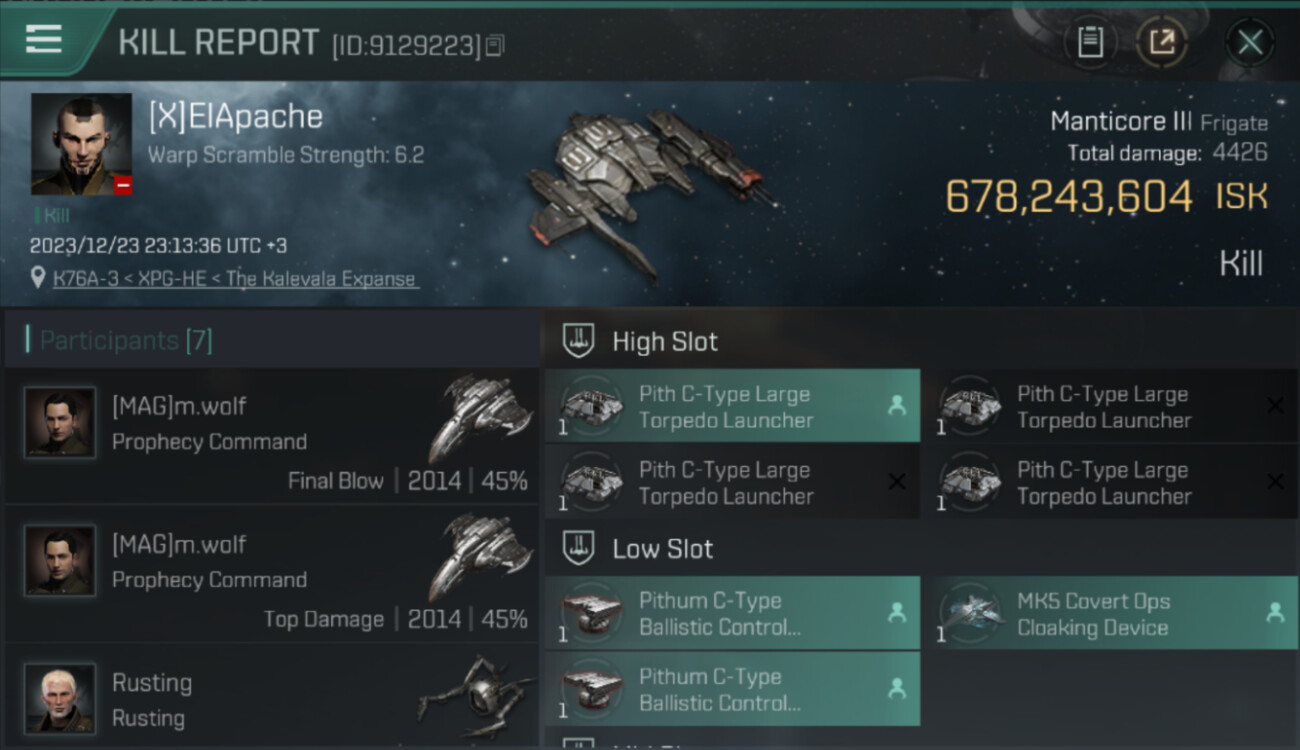
Task: View ElApache's character portrait
Action: click(x=81, y=144)
